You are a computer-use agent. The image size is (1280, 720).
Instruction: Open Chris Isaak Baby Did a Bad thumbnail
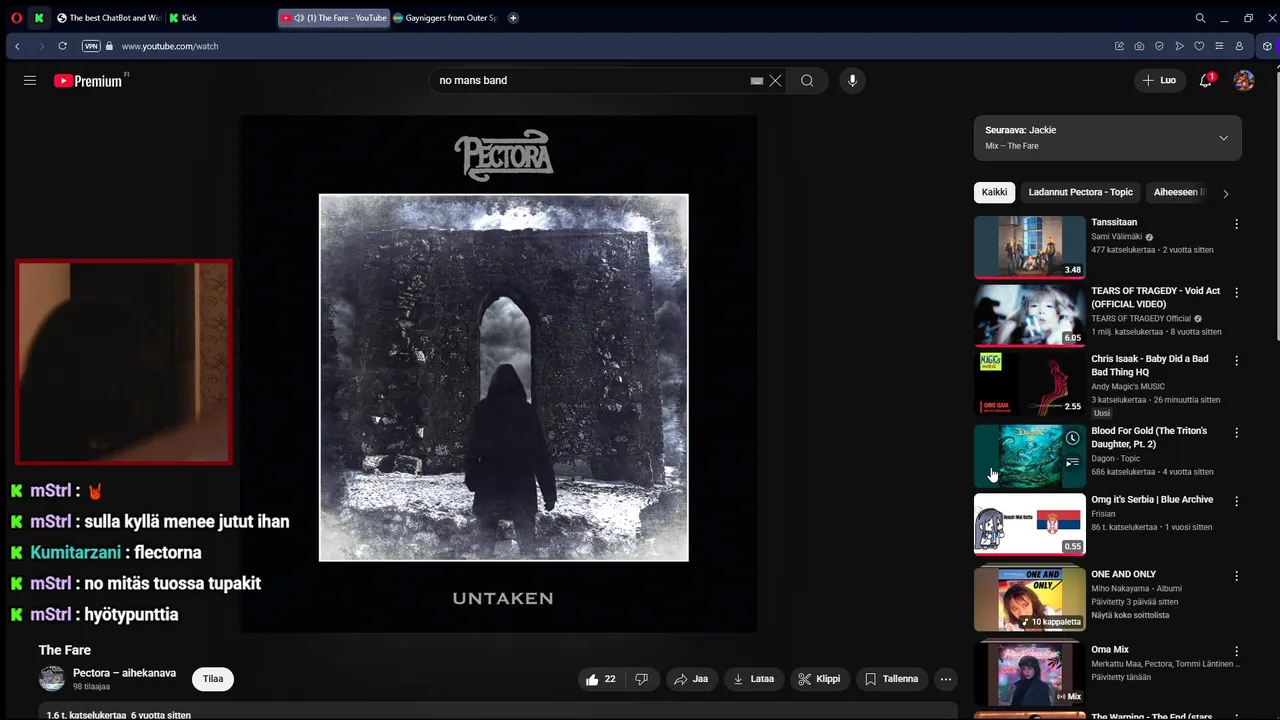pyautogui.click(x=1030, y=383)
